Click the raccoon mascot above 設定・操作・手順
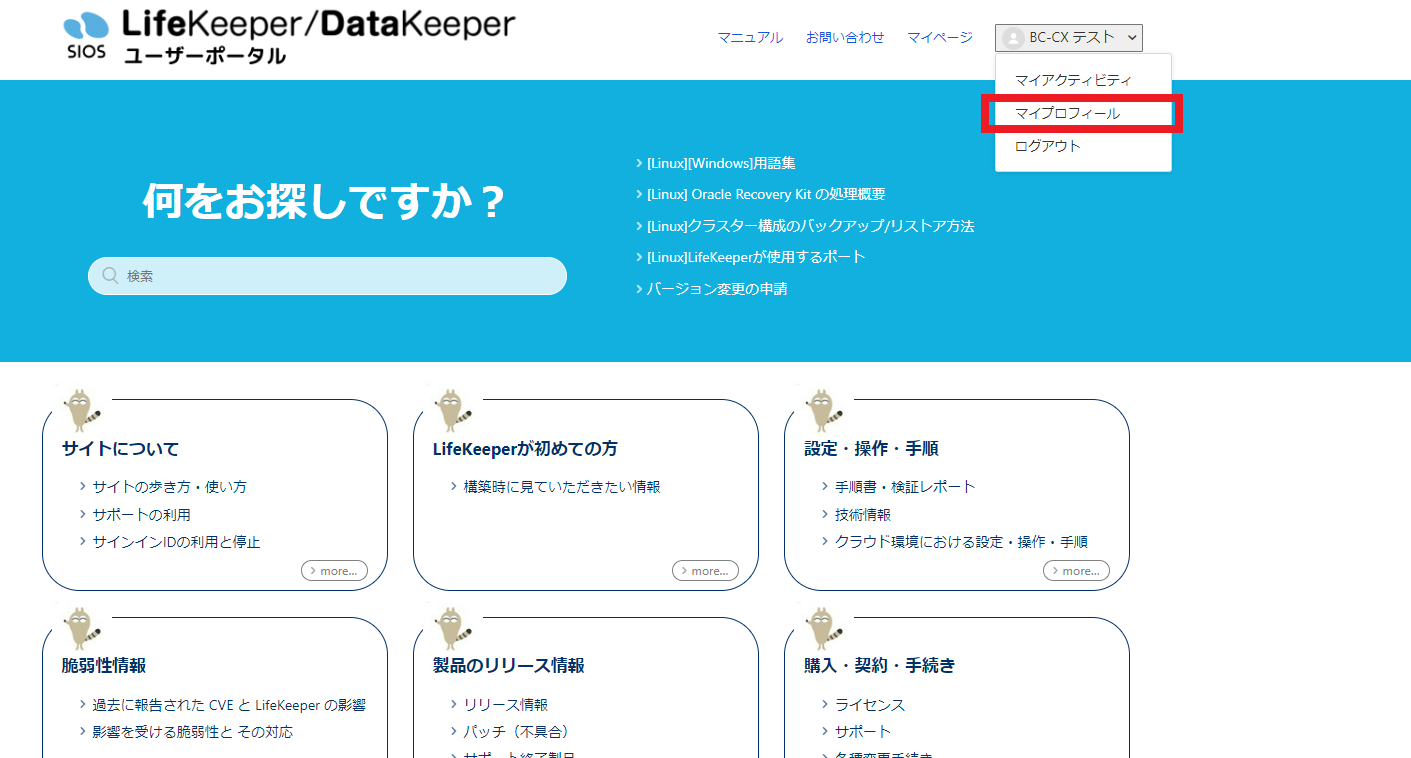 [x=824, y=409]
